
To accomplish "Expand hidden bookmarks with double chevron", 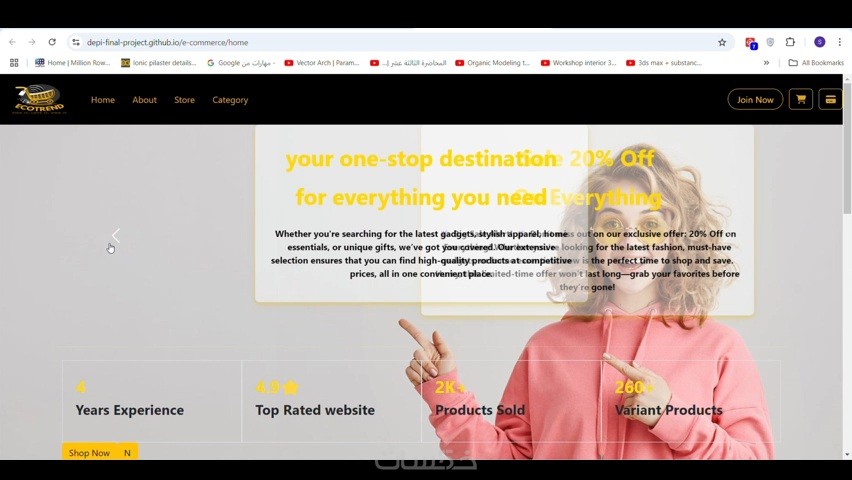I will tap(766, 63).
